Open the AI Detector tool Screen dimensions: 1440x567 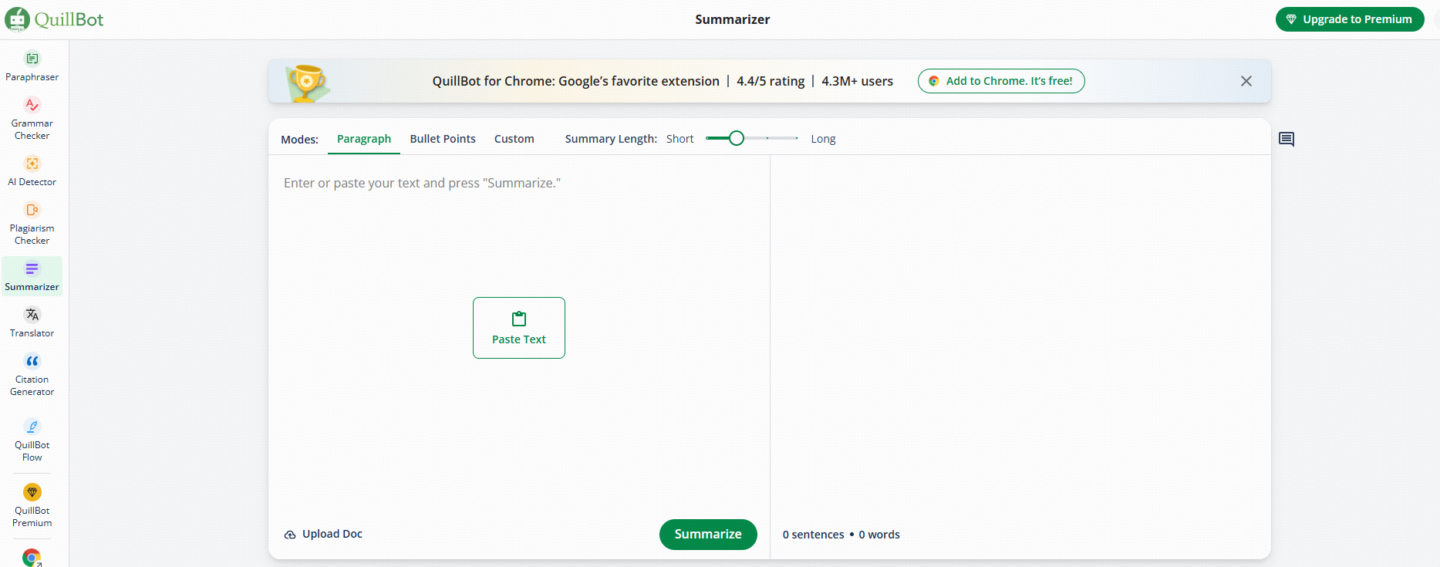click(32, 171)
